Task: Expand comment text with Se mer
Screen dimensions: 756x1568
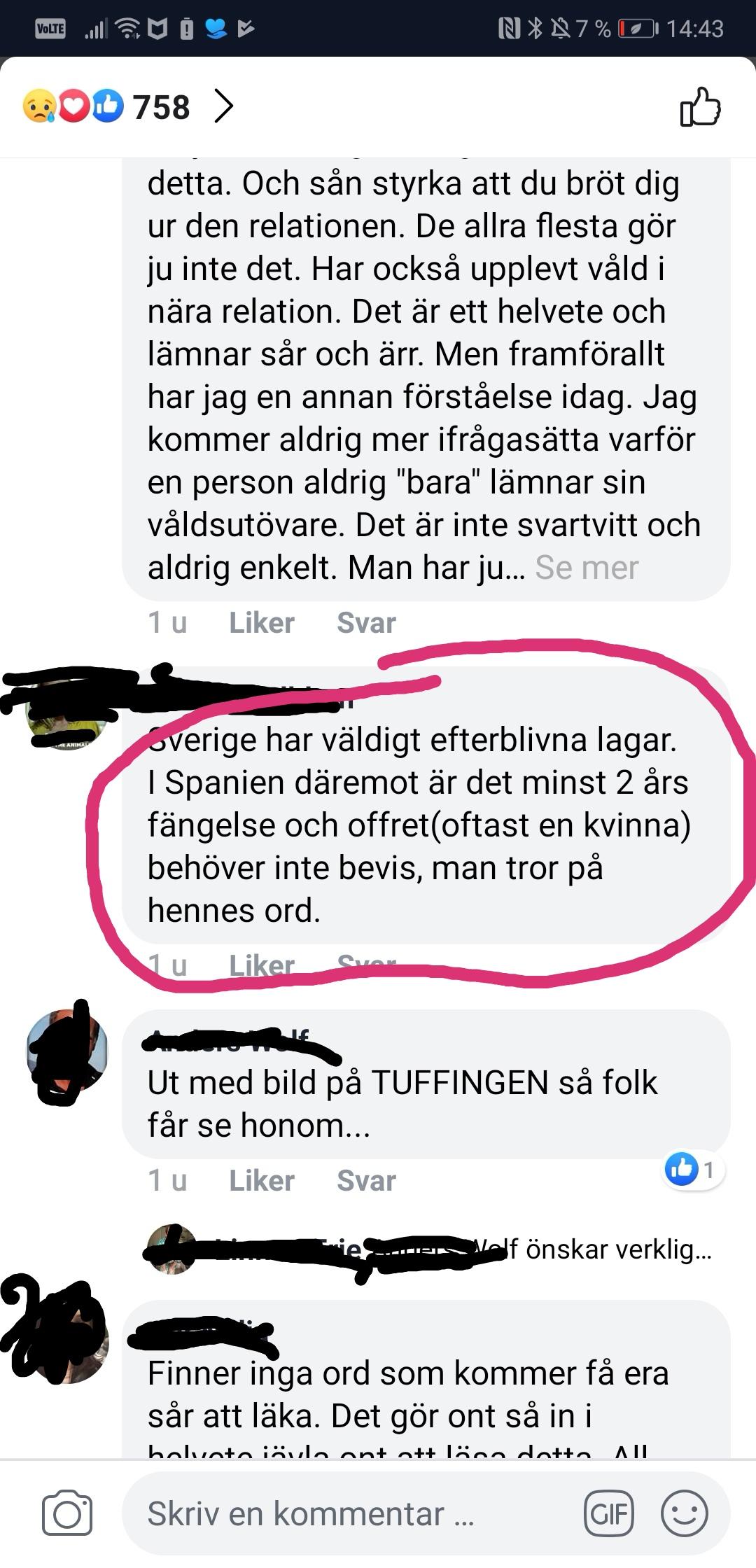Action: [x=587, y=568]
